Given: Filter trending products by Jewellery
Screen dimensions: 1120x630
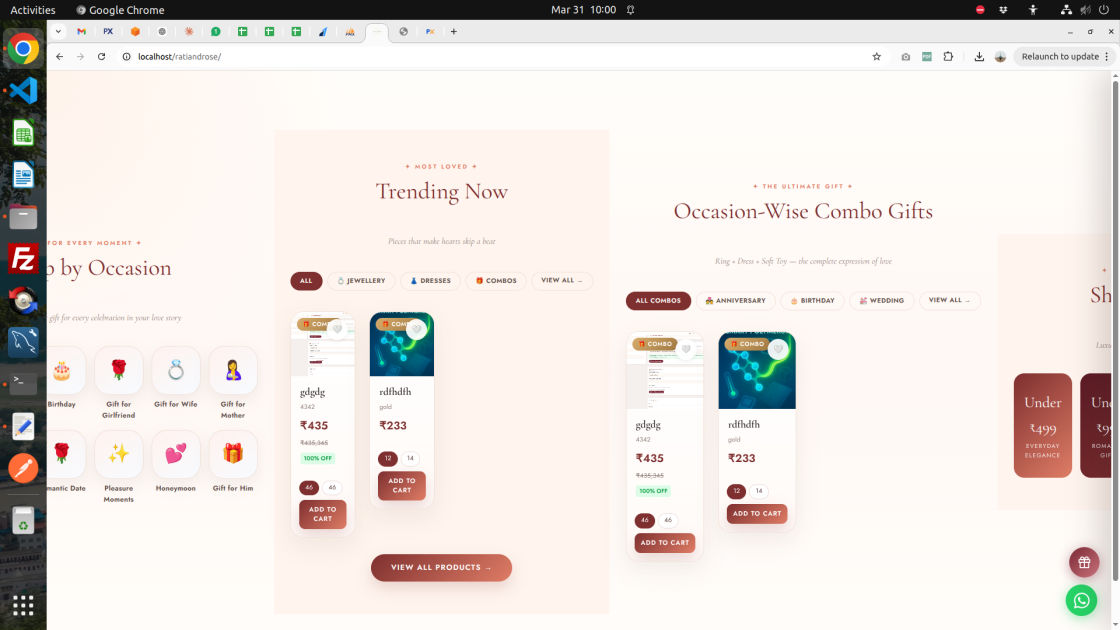Looking at the screenshot, I should coord(361,281).
